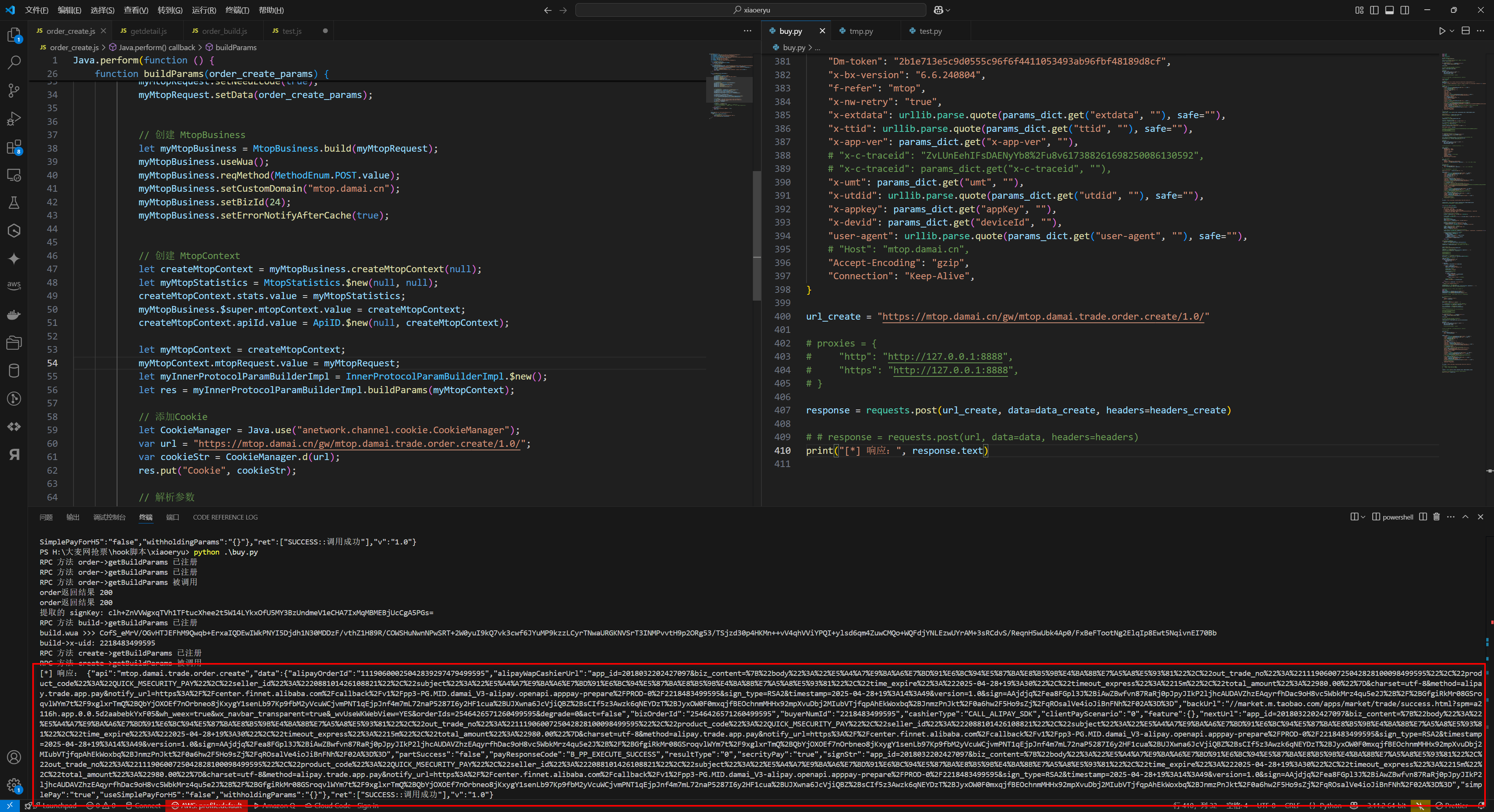Toggle secondary sidebar visibility

(x=1404, y=10)
